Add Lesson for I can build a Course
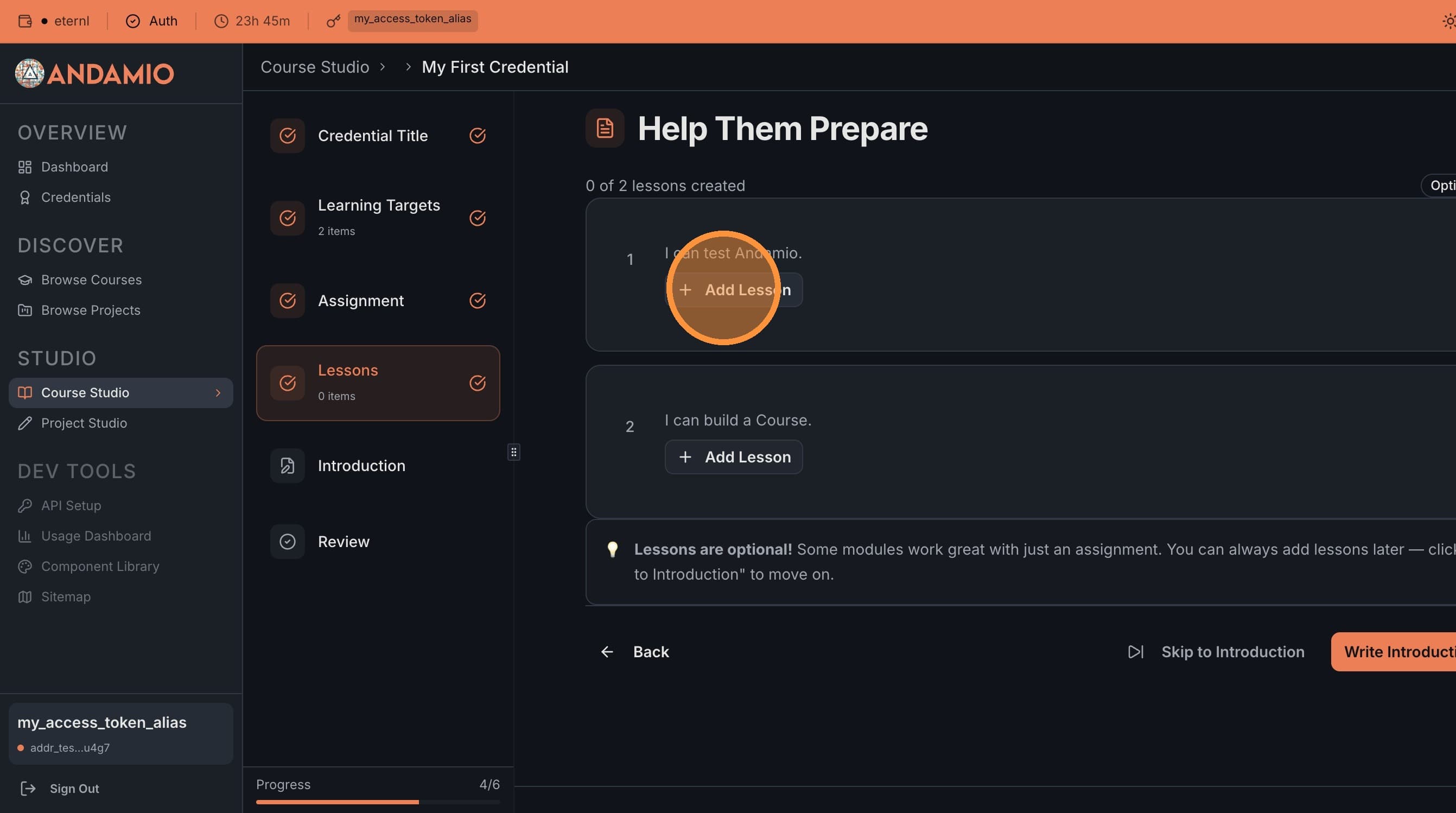The width and height of the screenshot is (1456, 813). point(734,457)
